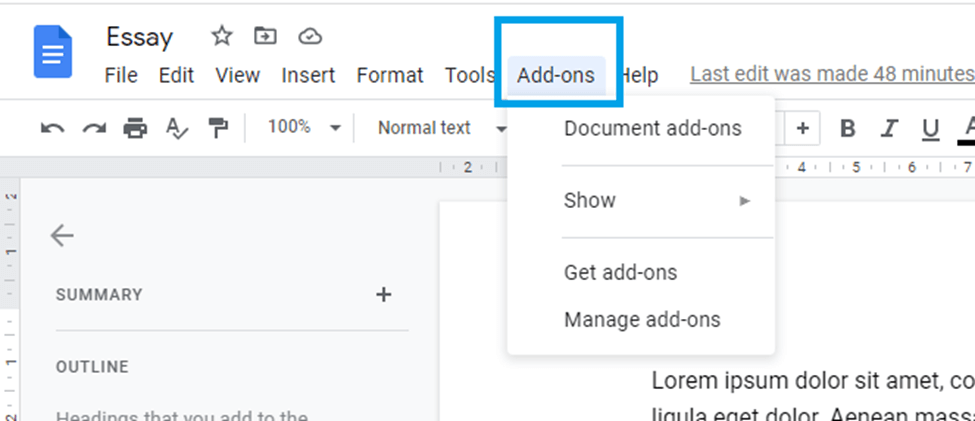Click the Add-ons menu
This screenshot has width=975, height=421.
tap(556, 76)
